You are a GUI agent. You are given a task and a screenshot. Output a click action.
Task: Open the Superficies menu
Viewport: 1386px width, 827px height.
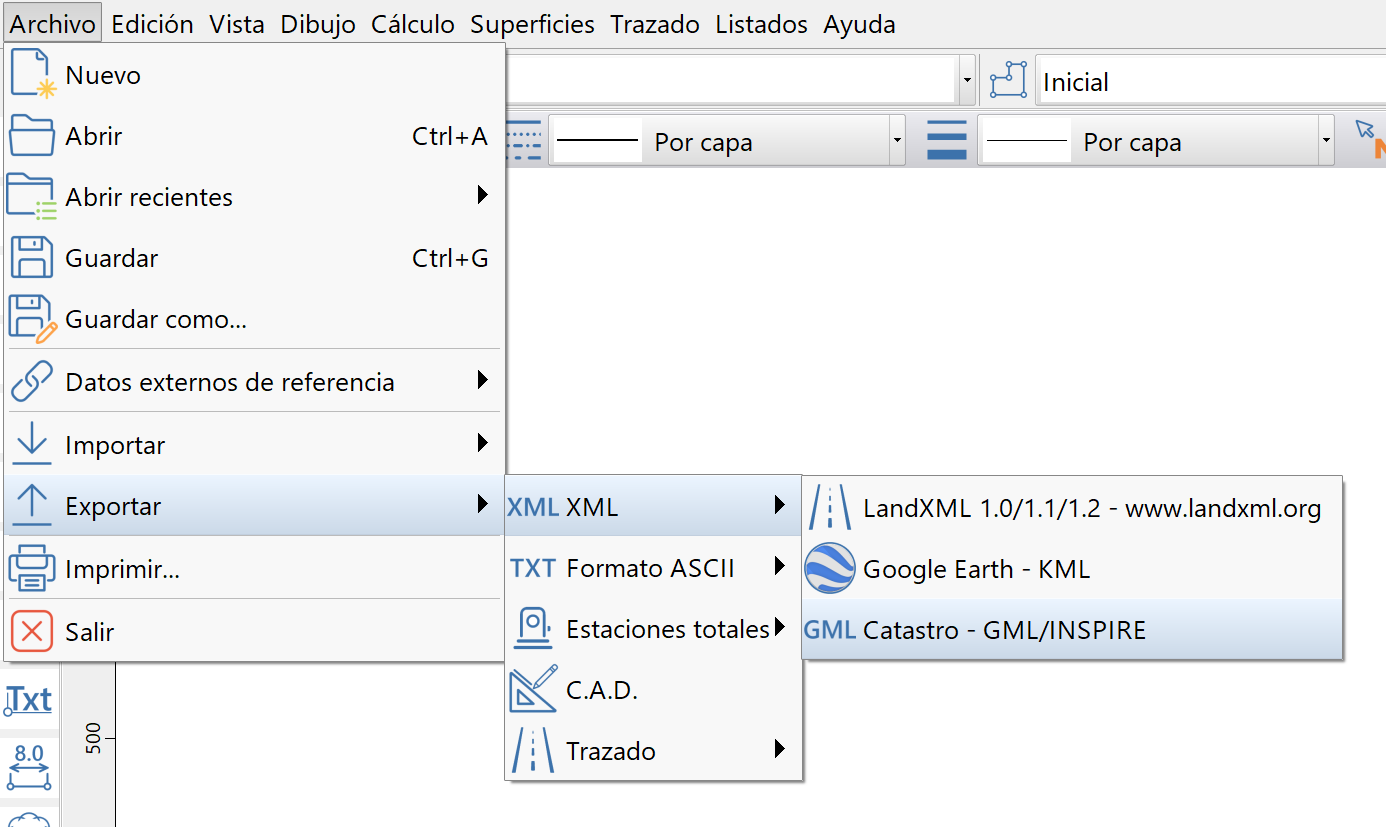point(532,23)
